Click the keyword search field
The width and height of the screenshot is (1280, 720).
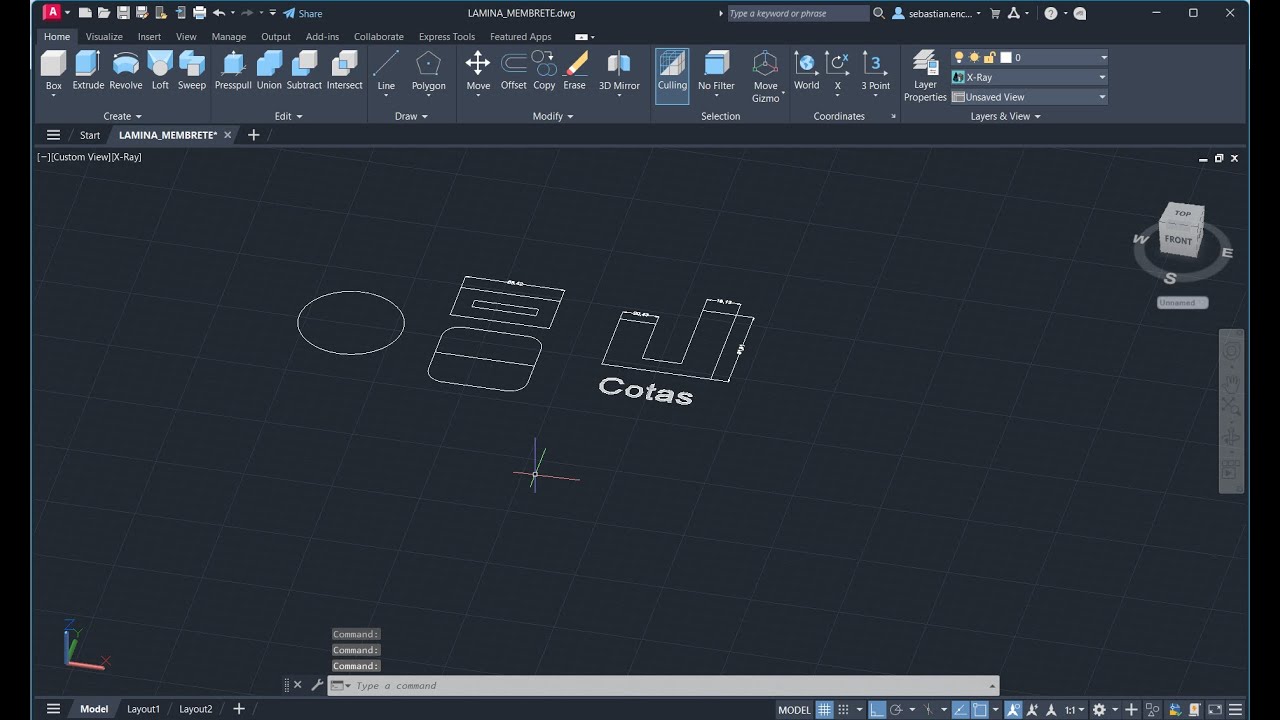pyautogui.click(x=796, y=13)
